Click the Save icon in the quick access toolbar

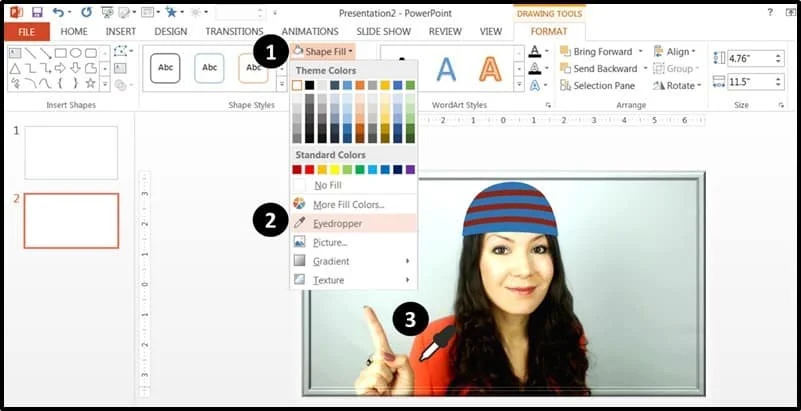point(37,12)
